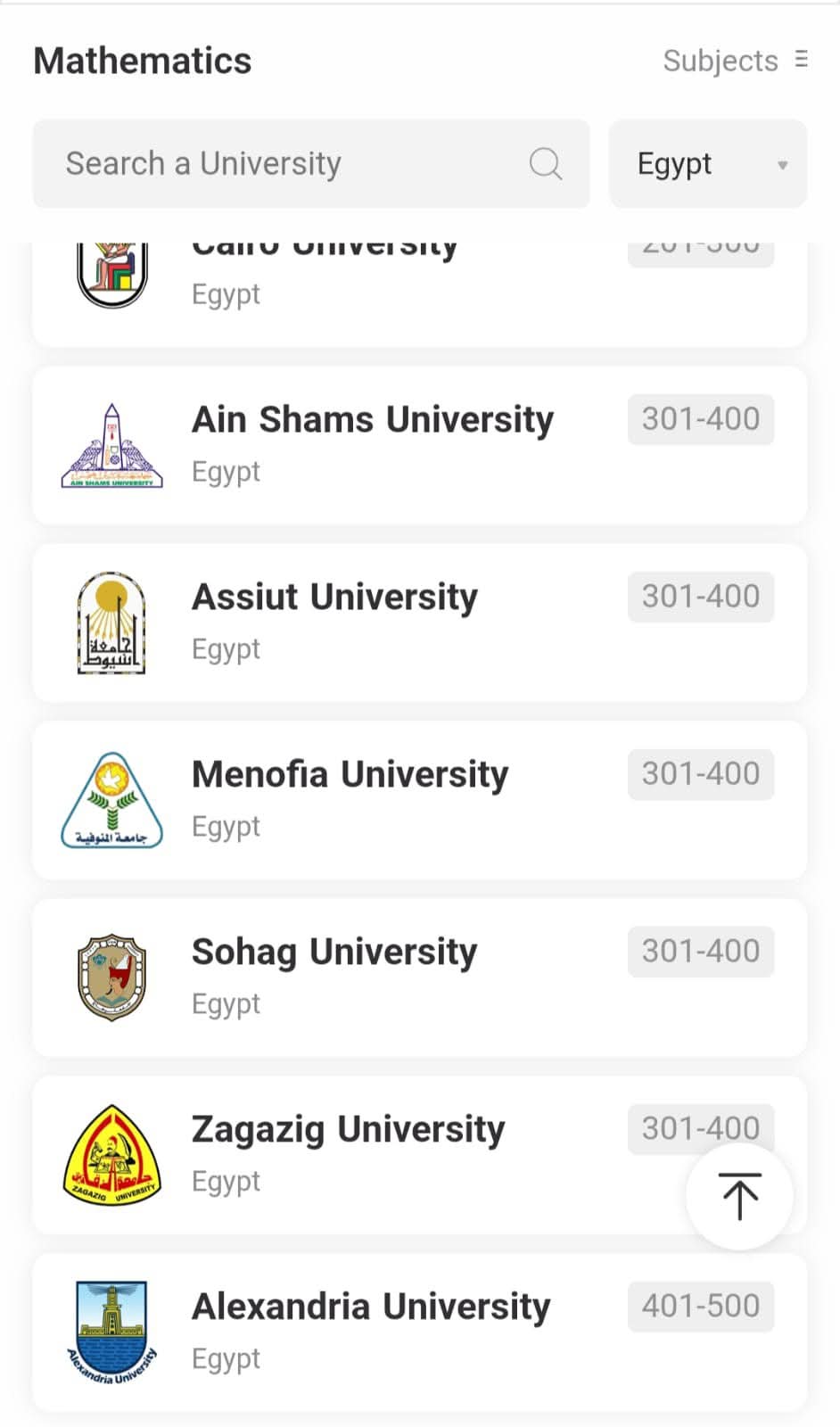The image size is (840, 1427).
Task: Expand the Egypt country dropdown
Action: pyautogui.click(x=707, y=164)
